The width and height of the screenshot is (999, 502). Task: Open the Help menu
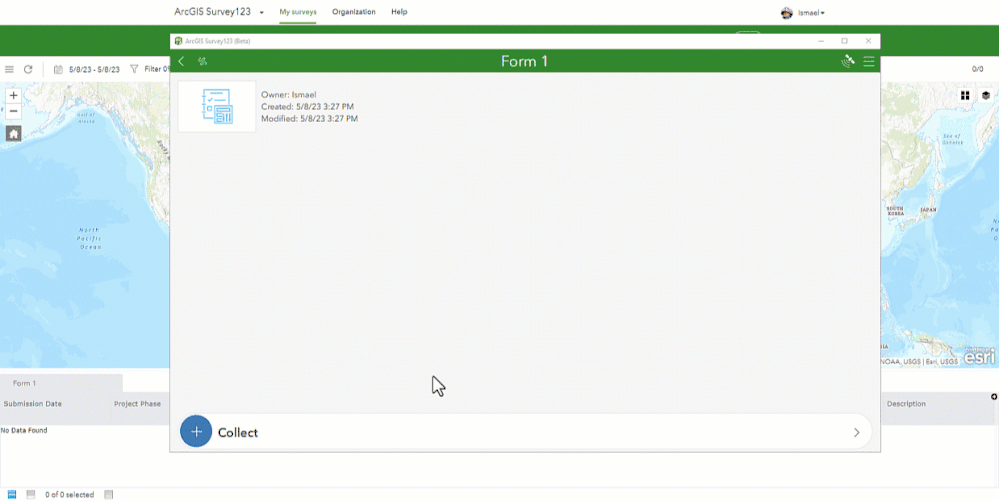(x=399, y=11)
